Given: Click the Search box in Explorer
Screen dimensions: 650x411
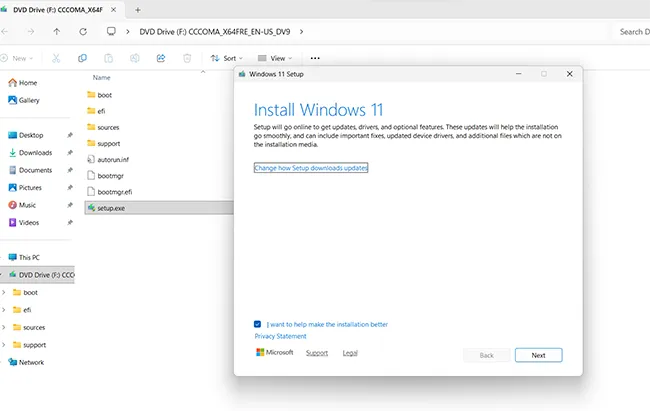Looking at the screenshot, I should pos(631,32).
